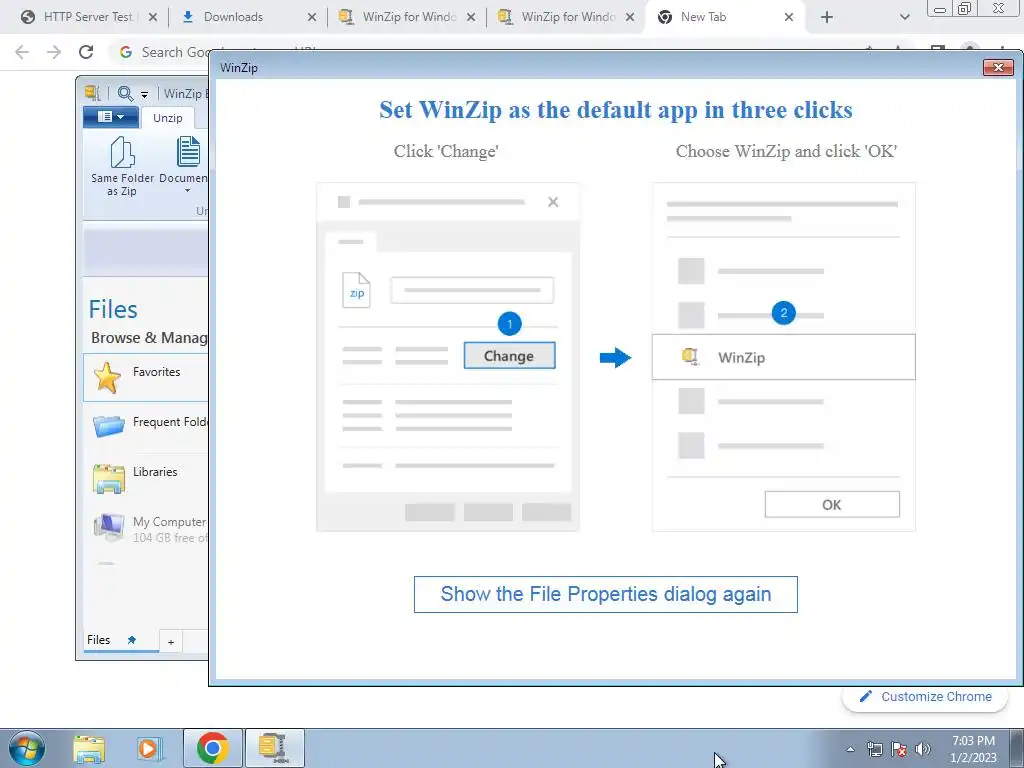Close the Downloads Chrome tab
Screen dimensions: 1024x768
coord(312,18)
